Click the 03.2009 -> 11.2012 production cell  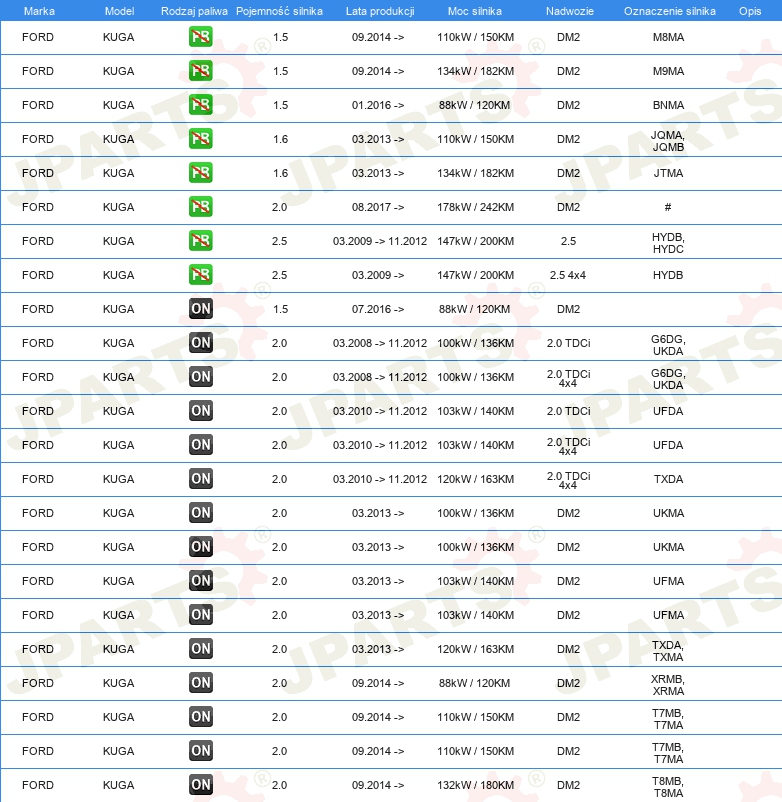[x=379, y=241]
